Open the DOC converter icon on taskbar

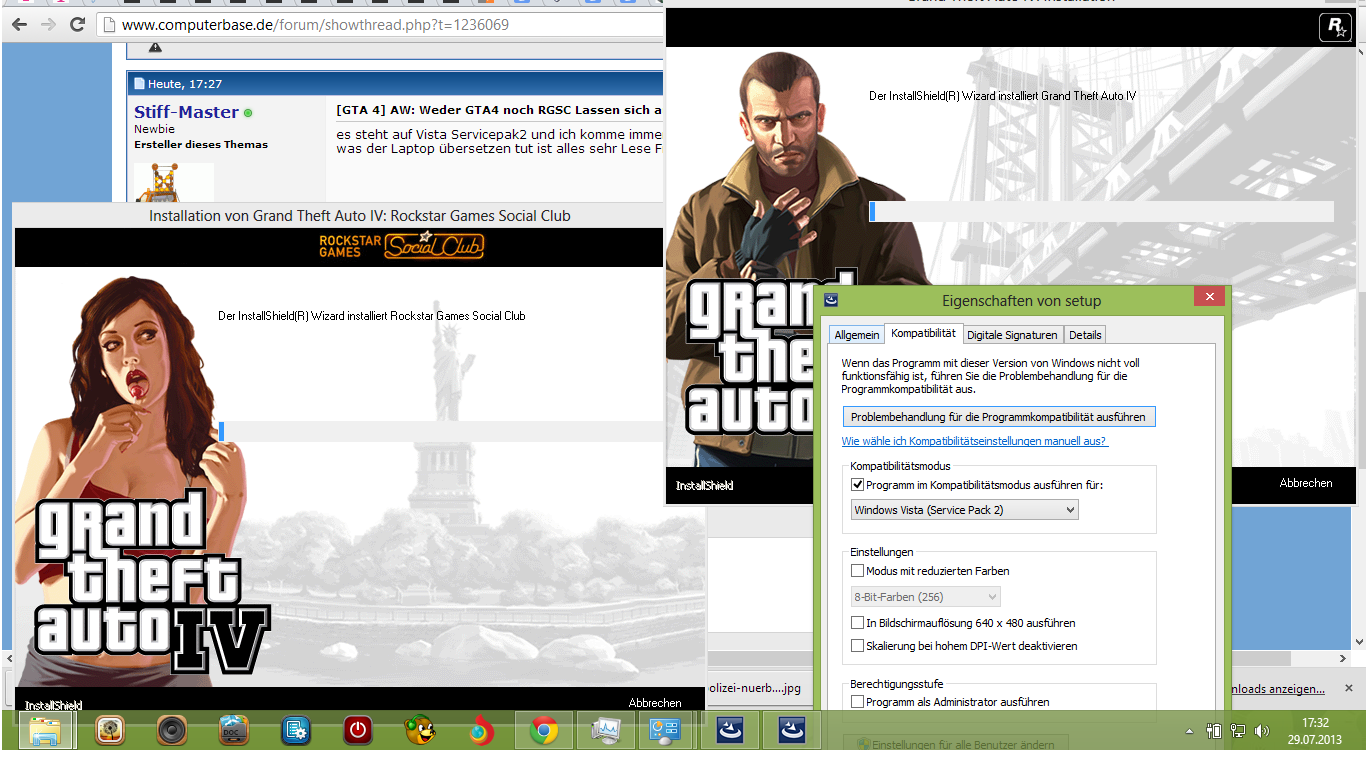(x=234, y=732)
